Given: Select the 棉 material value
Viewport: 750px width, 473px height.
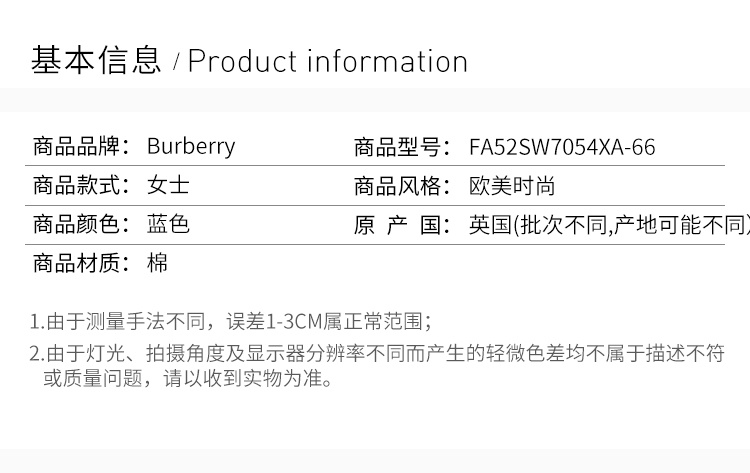Looking at the screenshot, I should pos(157,263).
